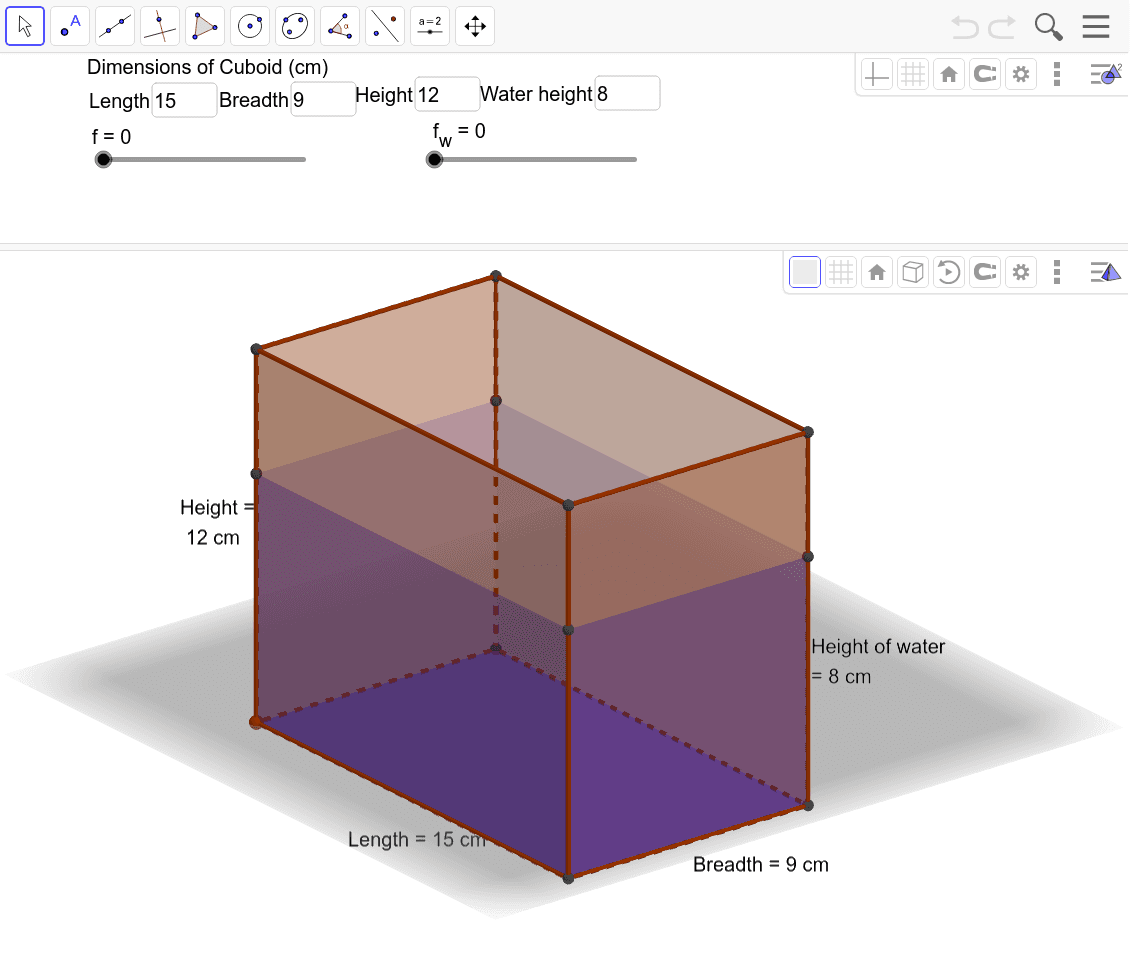Toggle the grid in the 3D view
The width and height of the screenshot is (1130, 976).
841,271
